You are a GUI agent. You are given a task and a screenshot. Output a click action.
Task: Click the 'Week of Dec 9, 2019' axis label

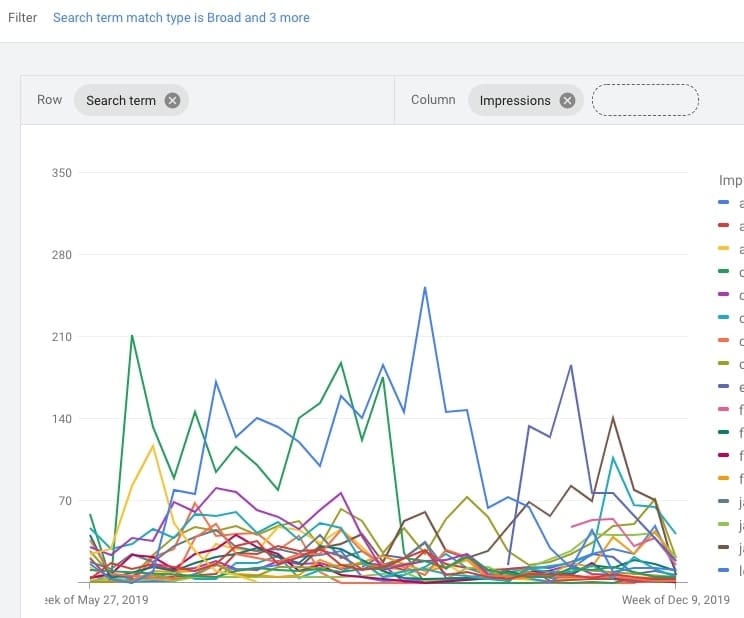coord(675,600)
